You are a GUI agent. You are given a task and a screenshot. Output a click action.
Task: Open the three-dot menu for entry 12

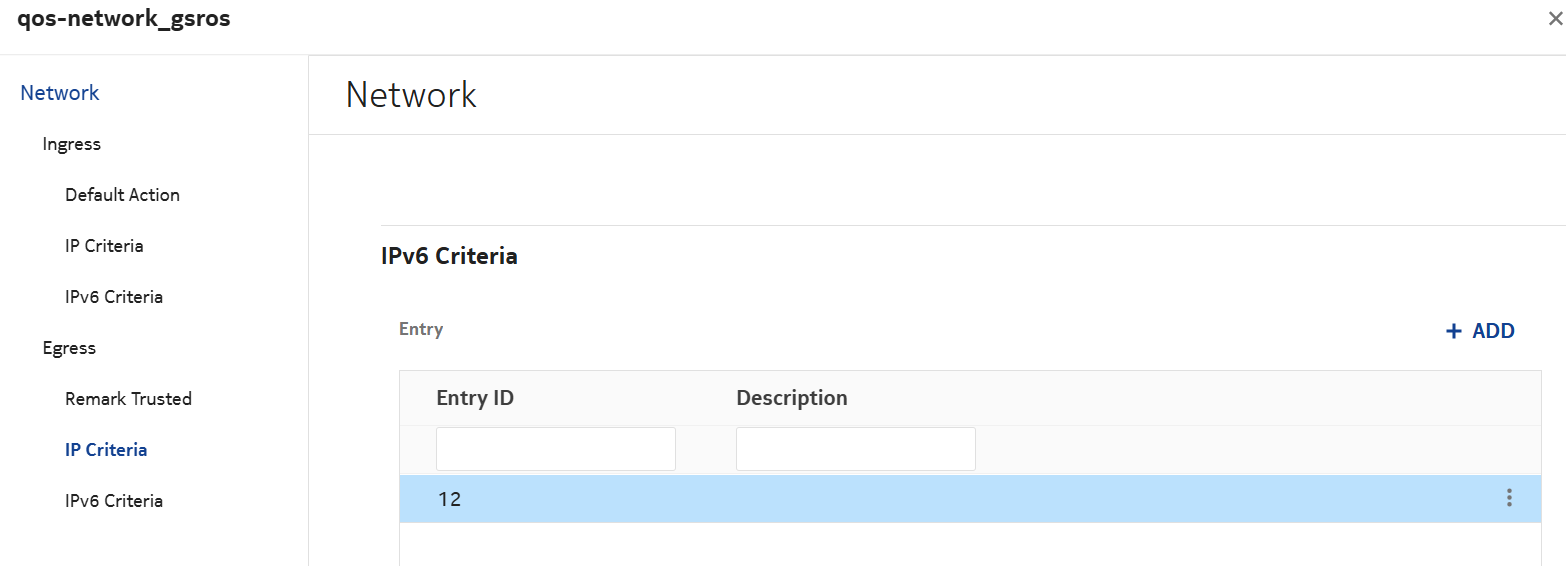click(1509, 498)
